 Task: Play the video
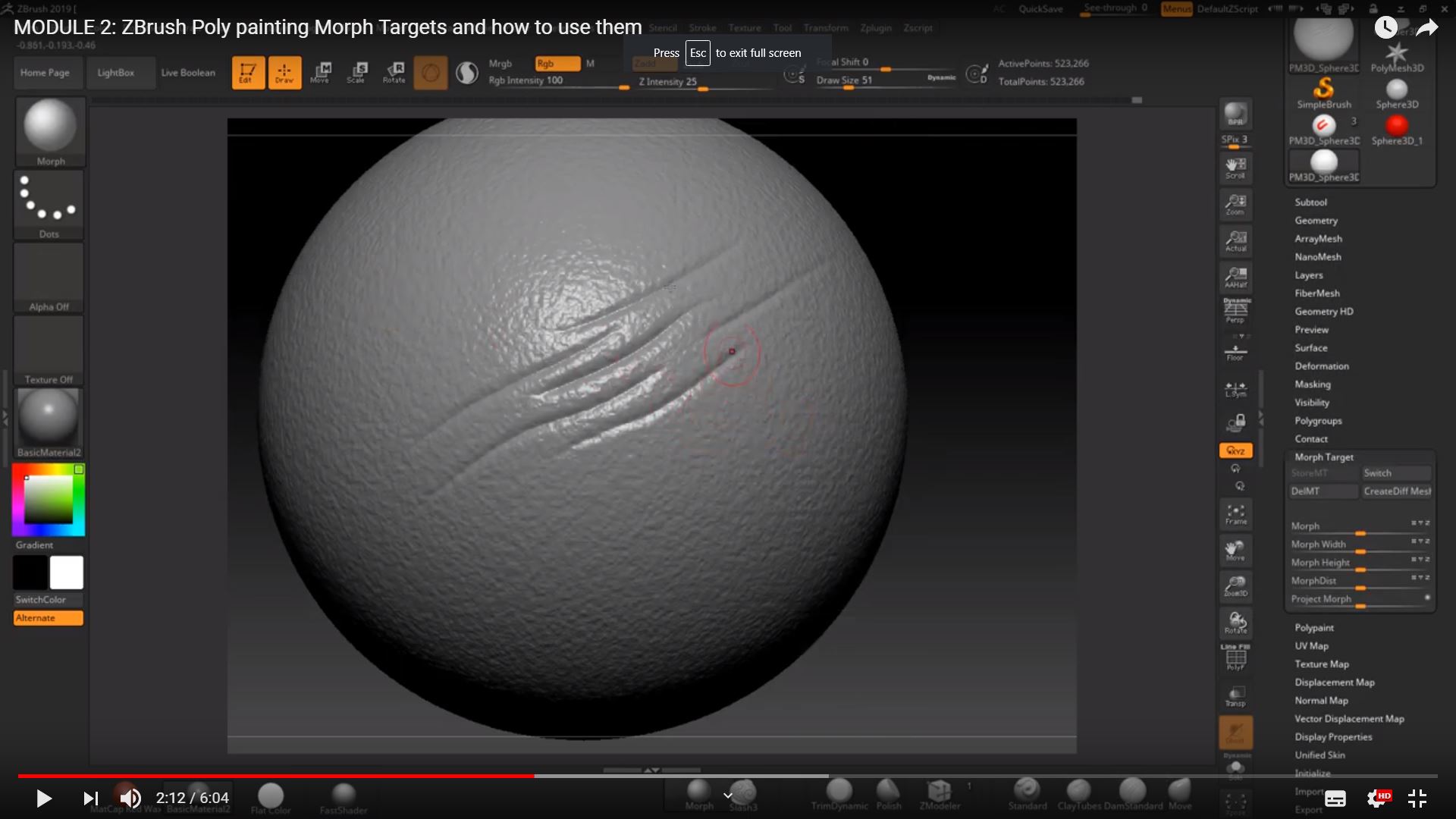point(44,798)
